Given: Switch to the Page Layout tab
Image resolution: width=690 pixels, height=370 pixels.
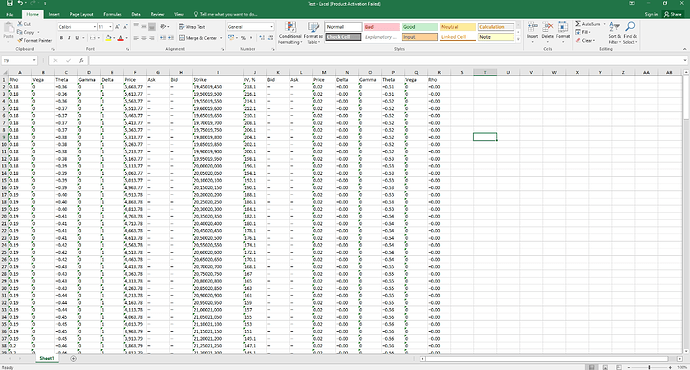Looking at the screenshot, I should [81, 14].
